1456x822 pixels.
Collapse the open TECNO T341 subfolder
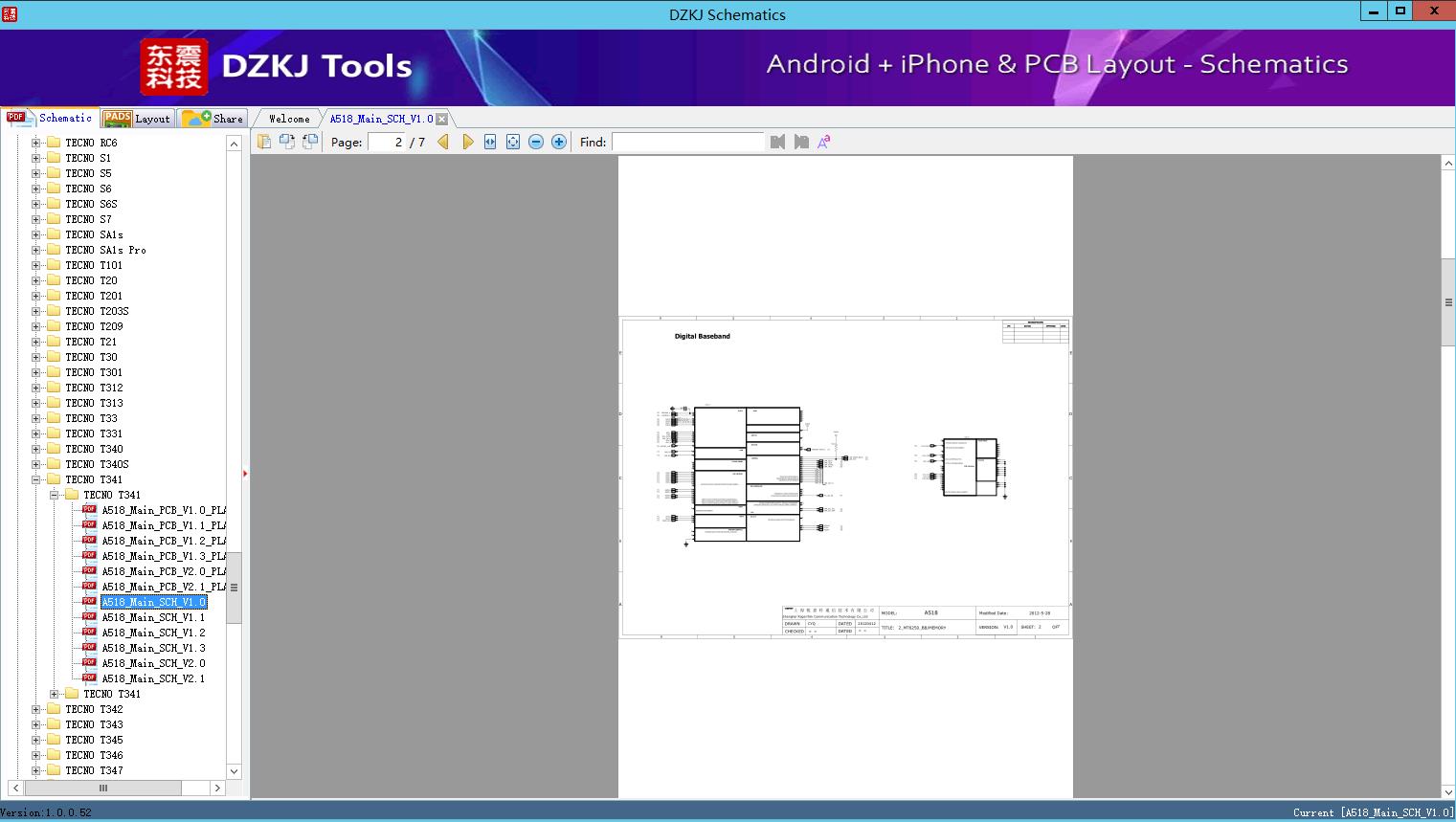[54, 495]
